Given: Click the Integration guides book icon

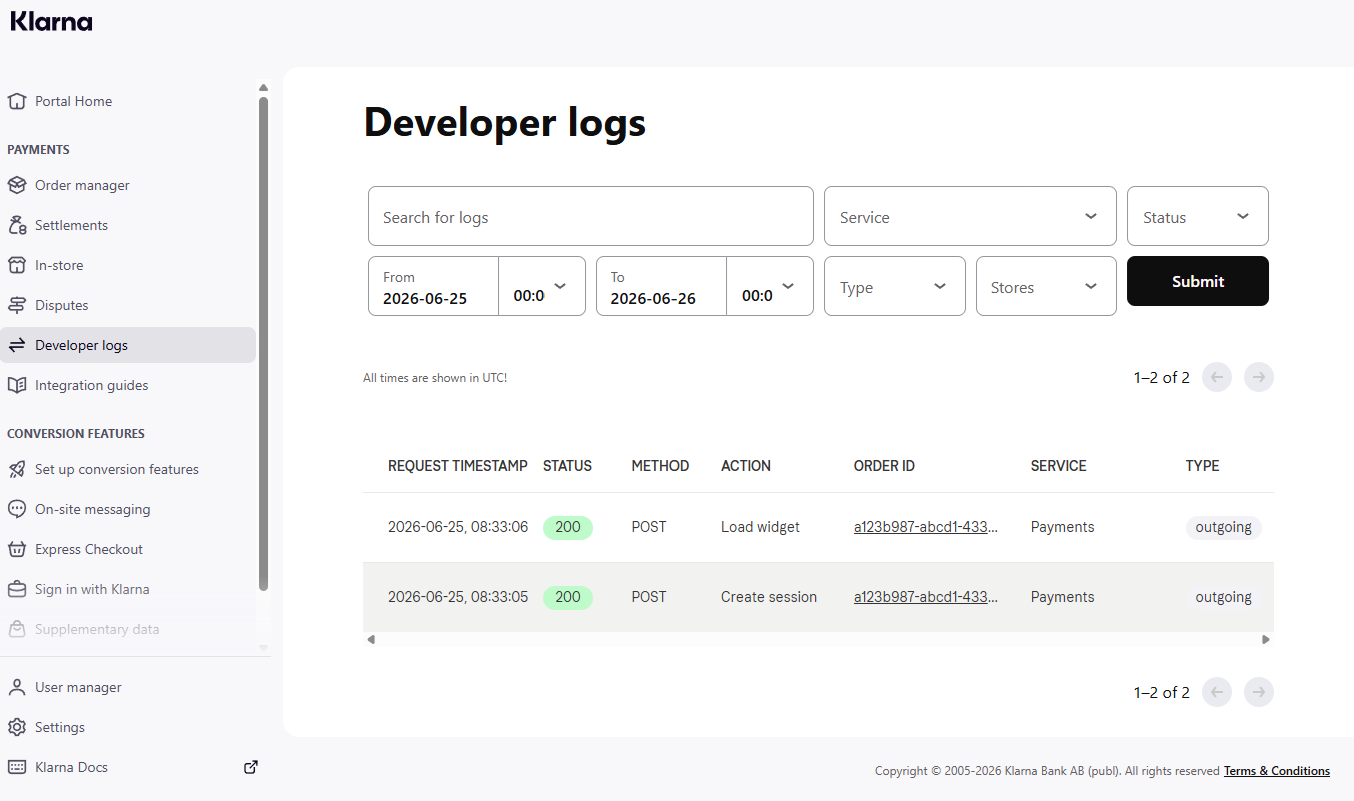Looking at the screenshot, I should 16,385.
